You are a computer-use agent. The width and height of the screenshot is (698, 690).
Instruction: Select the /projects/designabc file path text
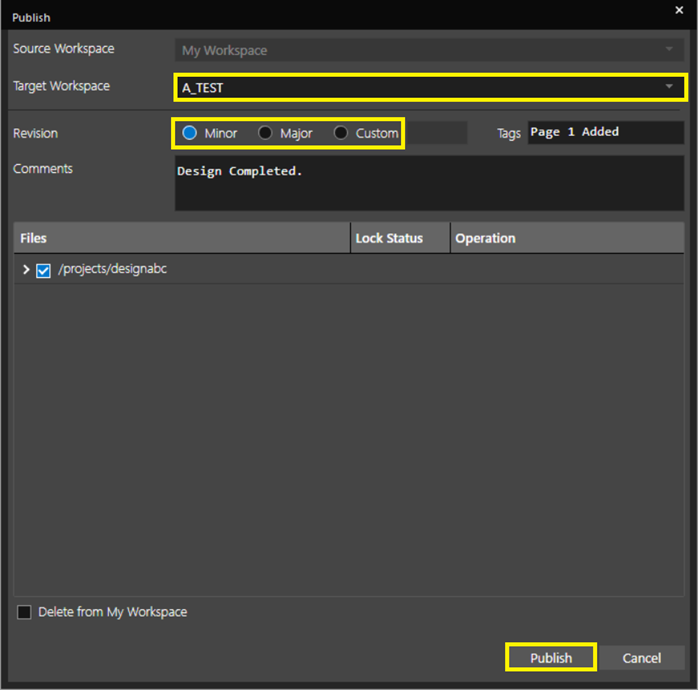(x=112, y=269)
